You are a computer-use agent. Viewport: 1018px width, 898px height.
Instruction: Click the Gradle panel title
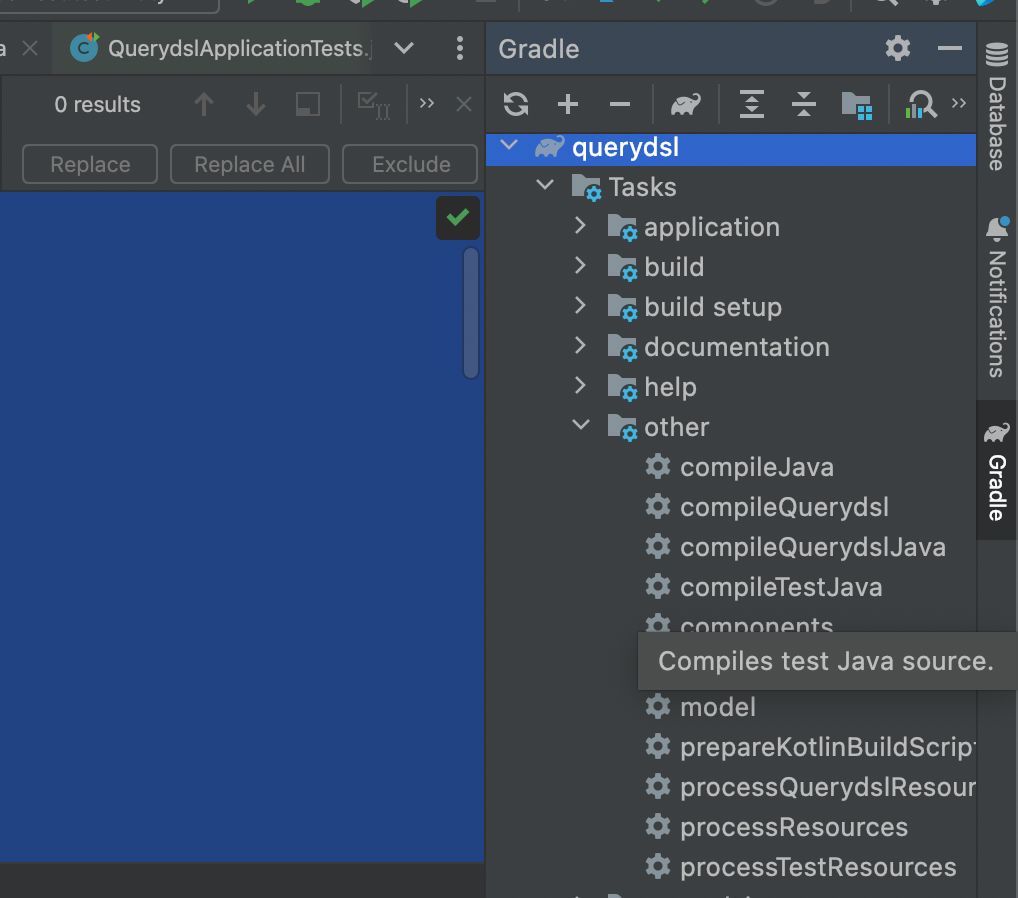click(x=538, y=49)
